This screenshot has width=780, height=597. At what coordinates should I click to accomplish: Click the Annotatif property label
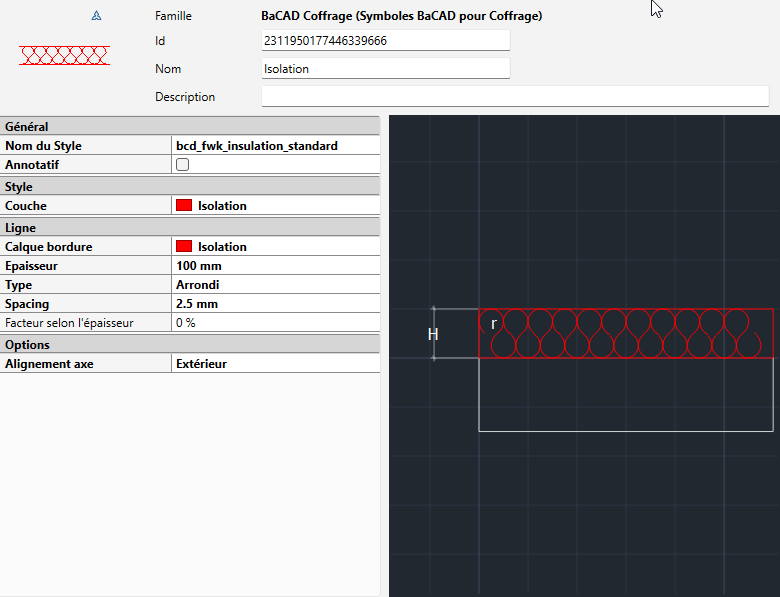click(32, 165)
